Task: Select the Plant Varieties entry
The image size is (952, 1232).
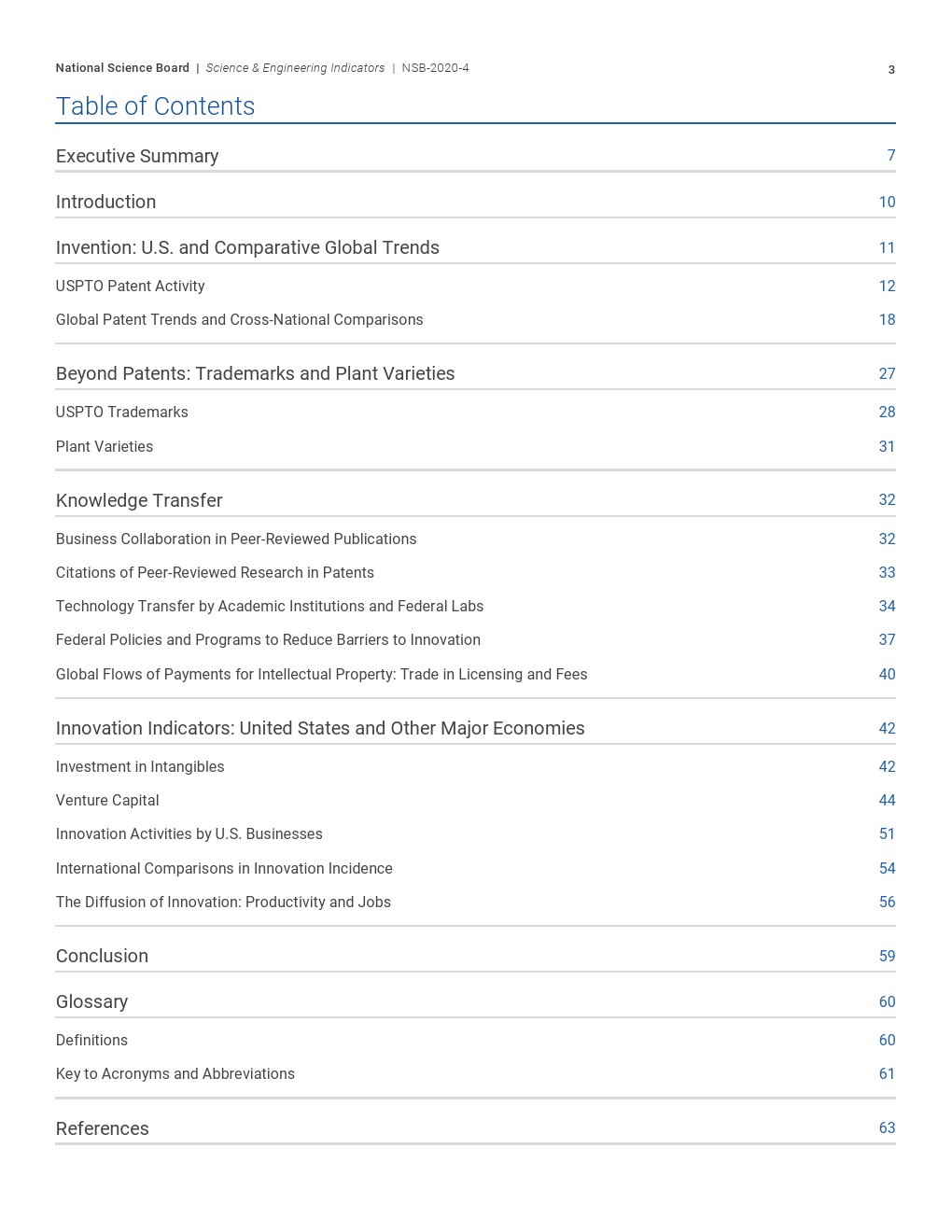Action: tap(105, 446)
